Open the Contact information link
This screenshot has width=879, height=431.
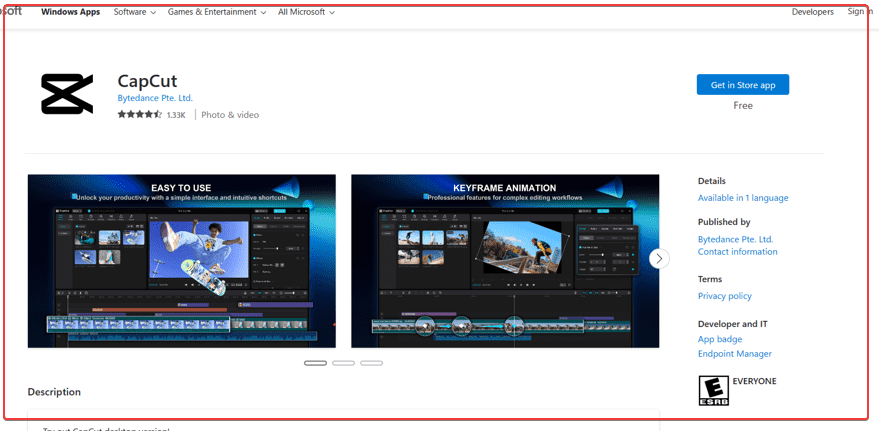tap(738, 252)
